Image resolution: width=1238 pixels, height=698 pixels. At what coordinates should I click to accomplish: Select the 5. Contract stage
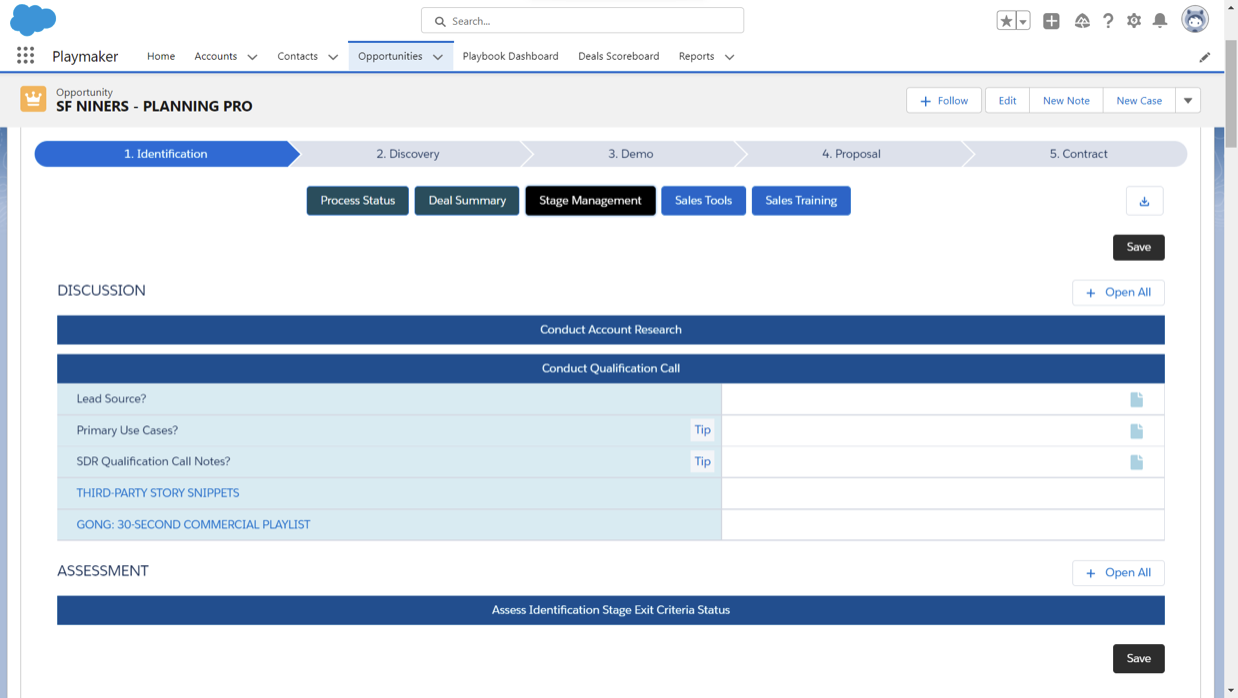pos(1078,154)
